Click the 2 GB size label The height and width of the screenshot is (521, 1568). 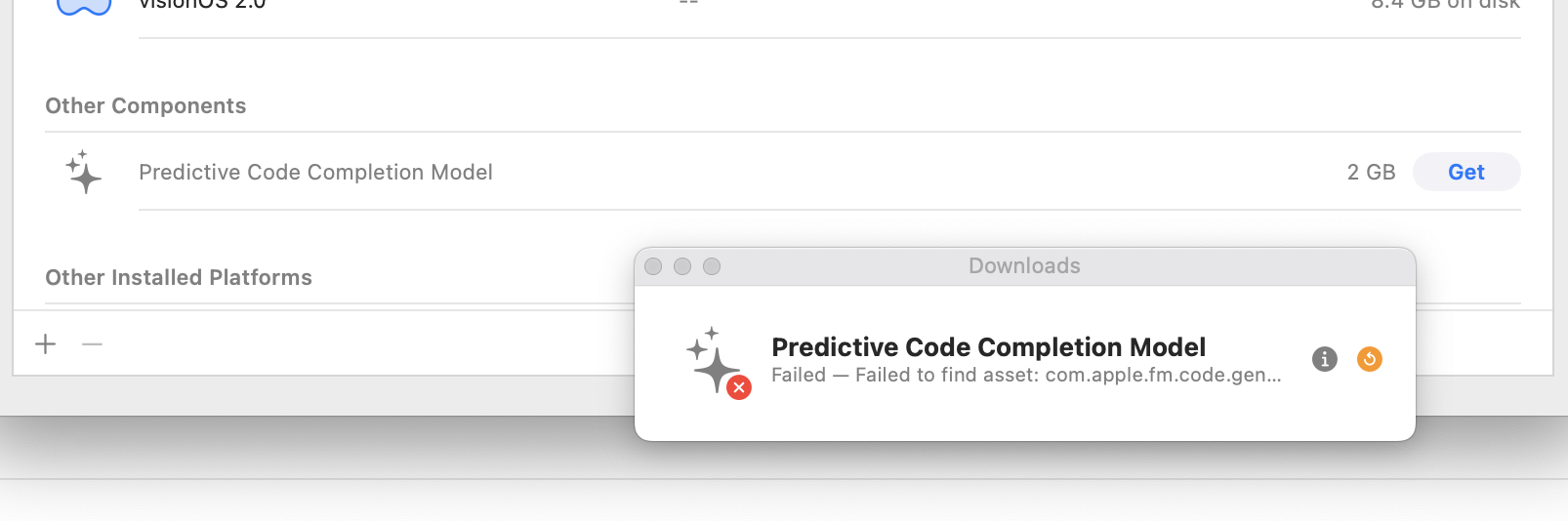[x=1371, y=172]
